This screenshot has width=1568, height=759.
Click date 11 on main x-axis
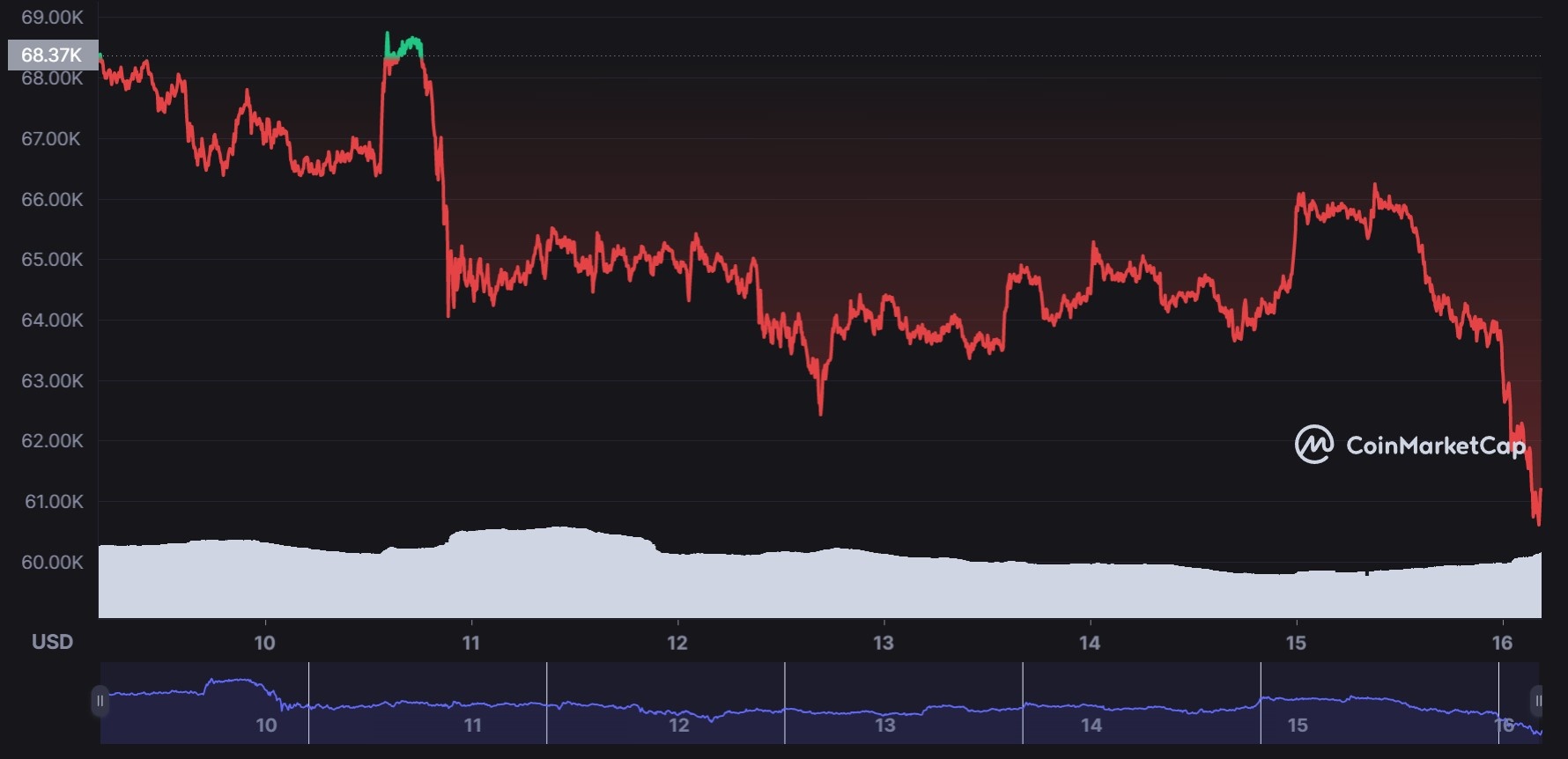(471, 643)
